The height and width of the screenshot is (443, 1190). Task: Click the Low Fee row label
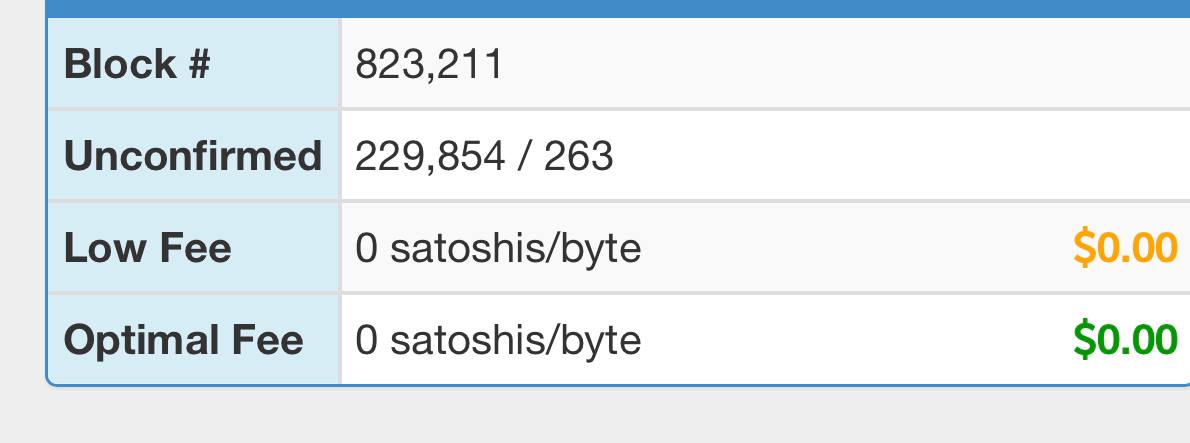pyautogui.click(x=147, y=248)
